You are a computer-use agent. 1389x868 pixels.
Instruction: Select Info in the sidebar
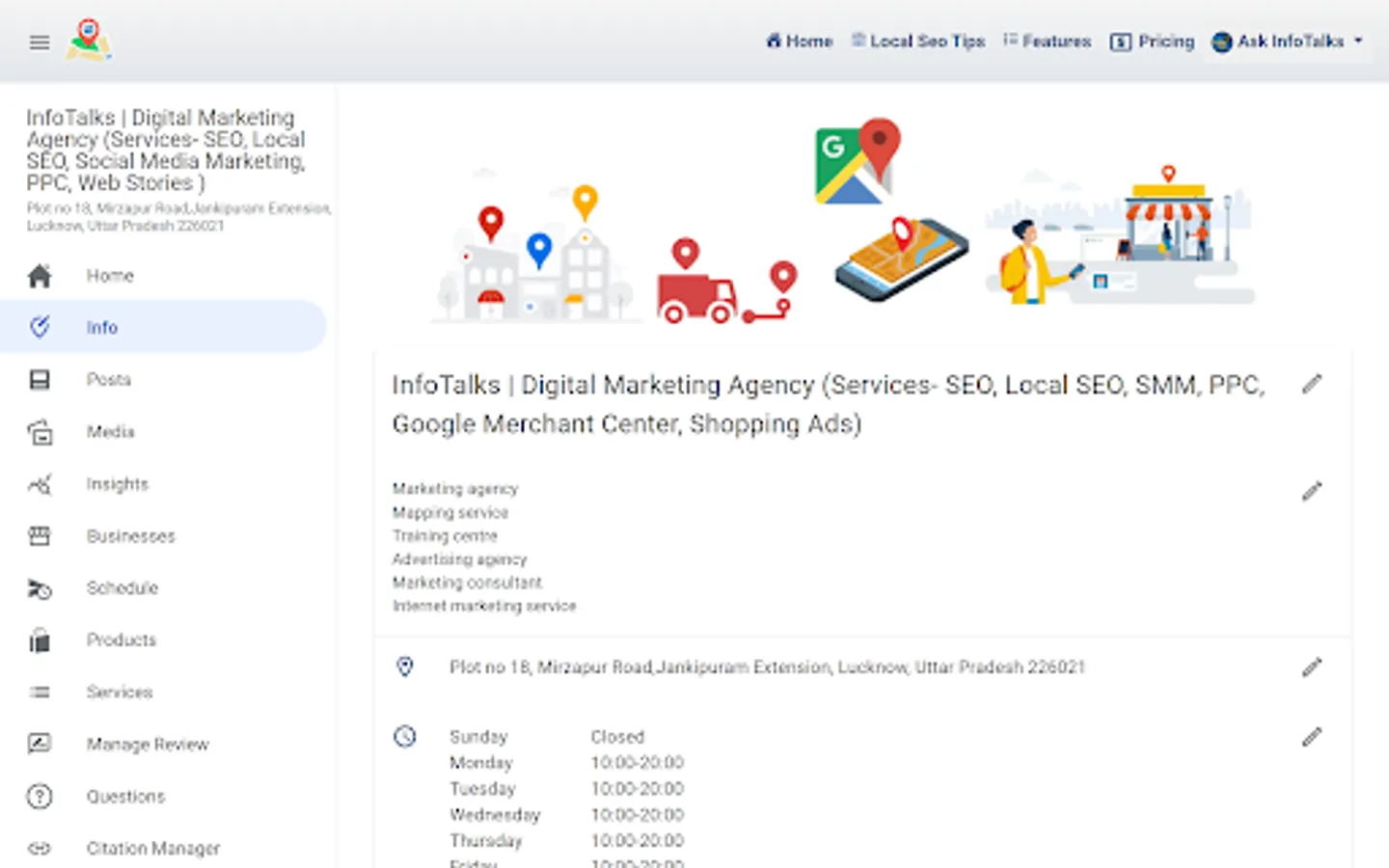[164, 327]
